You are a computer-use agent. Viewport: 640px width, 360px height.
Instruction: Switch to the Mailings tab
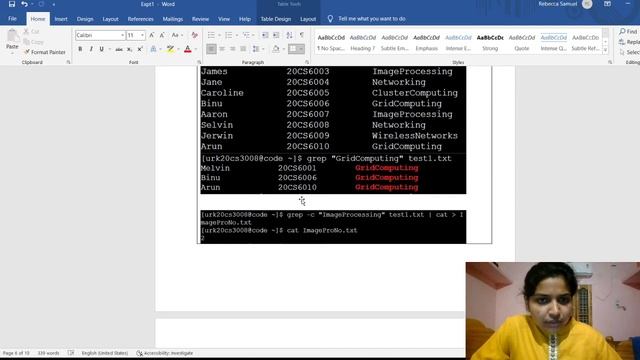click(173, 19)
